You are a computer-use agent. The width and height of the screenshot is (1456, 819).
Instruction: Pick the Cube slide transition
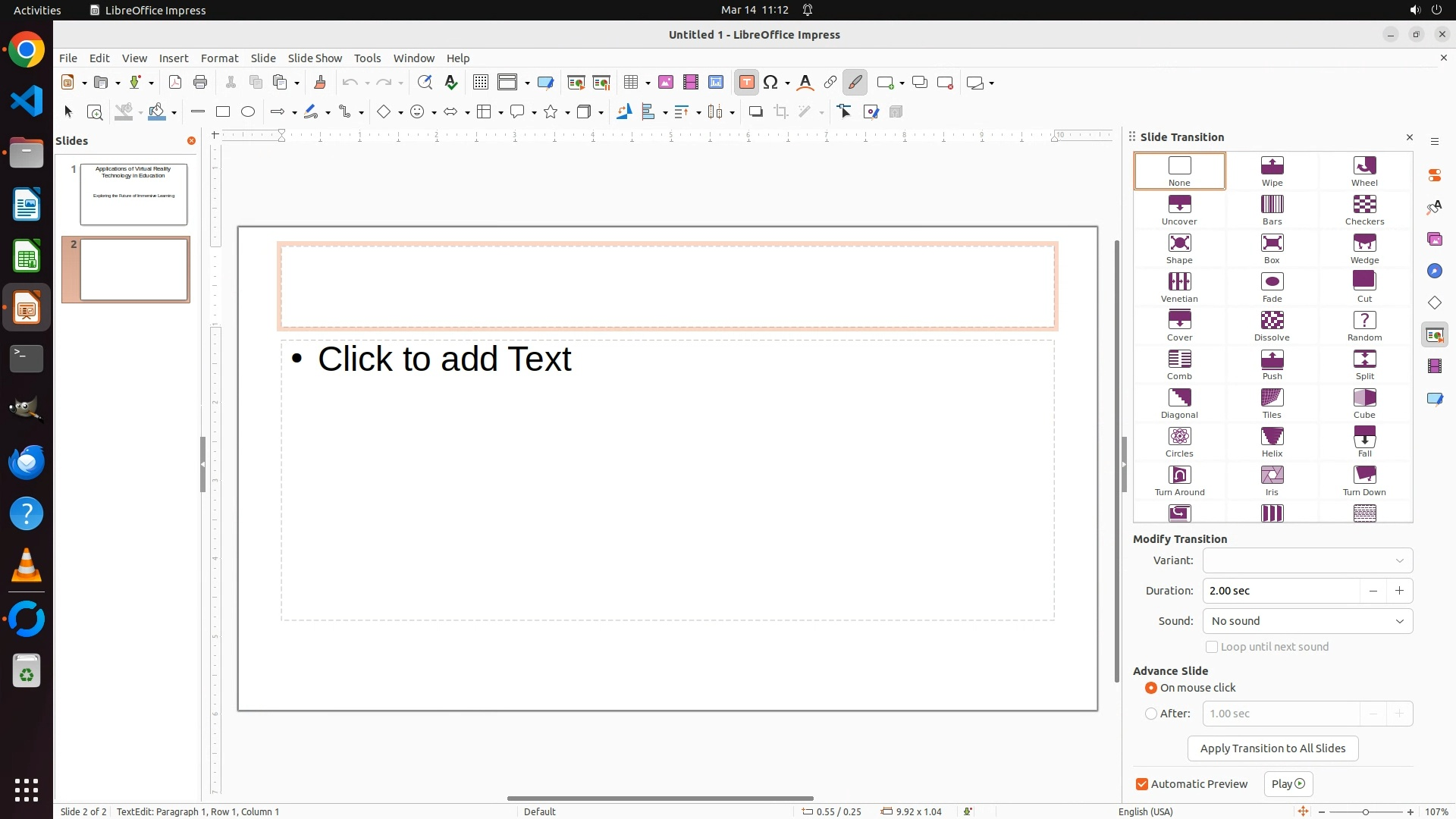point(1364,403)
